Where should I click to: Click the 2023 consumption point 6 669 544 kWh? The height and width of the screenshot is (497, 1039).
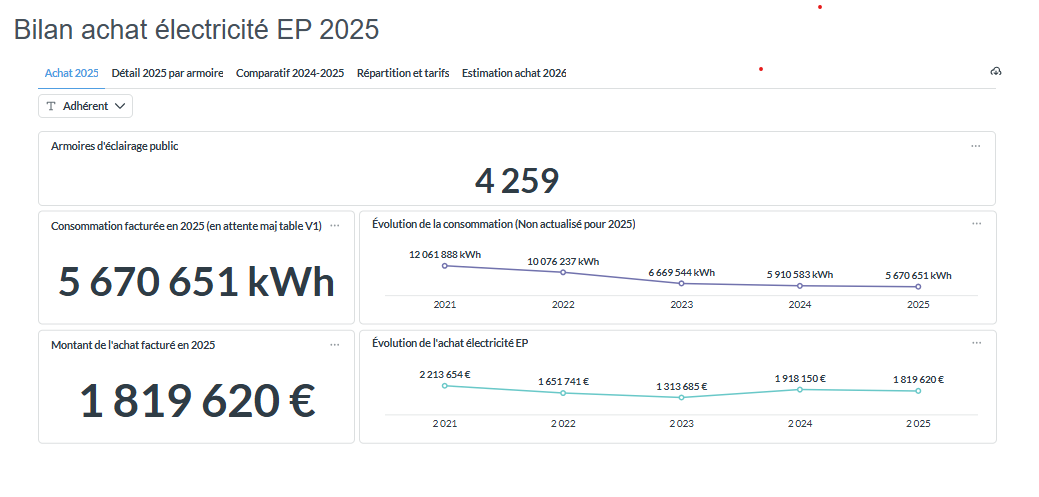click(x=681, y=283)
